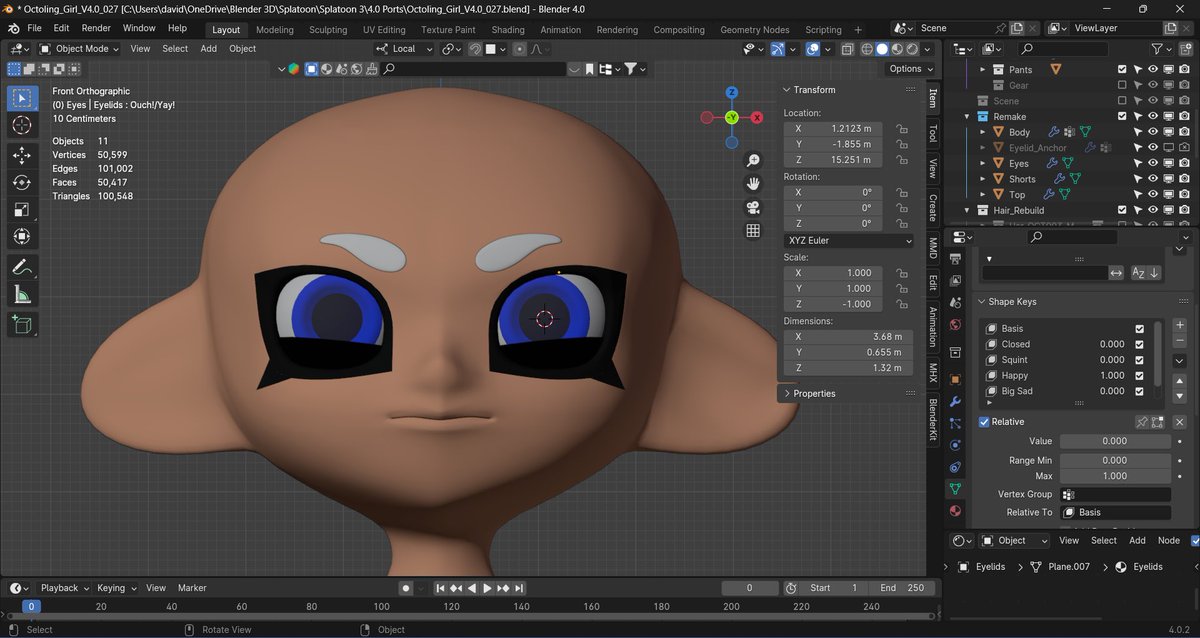This screenshot has height=638, width=1200.
Task: Uncheck the Happy shape key checkbox
Action: 1140,376
